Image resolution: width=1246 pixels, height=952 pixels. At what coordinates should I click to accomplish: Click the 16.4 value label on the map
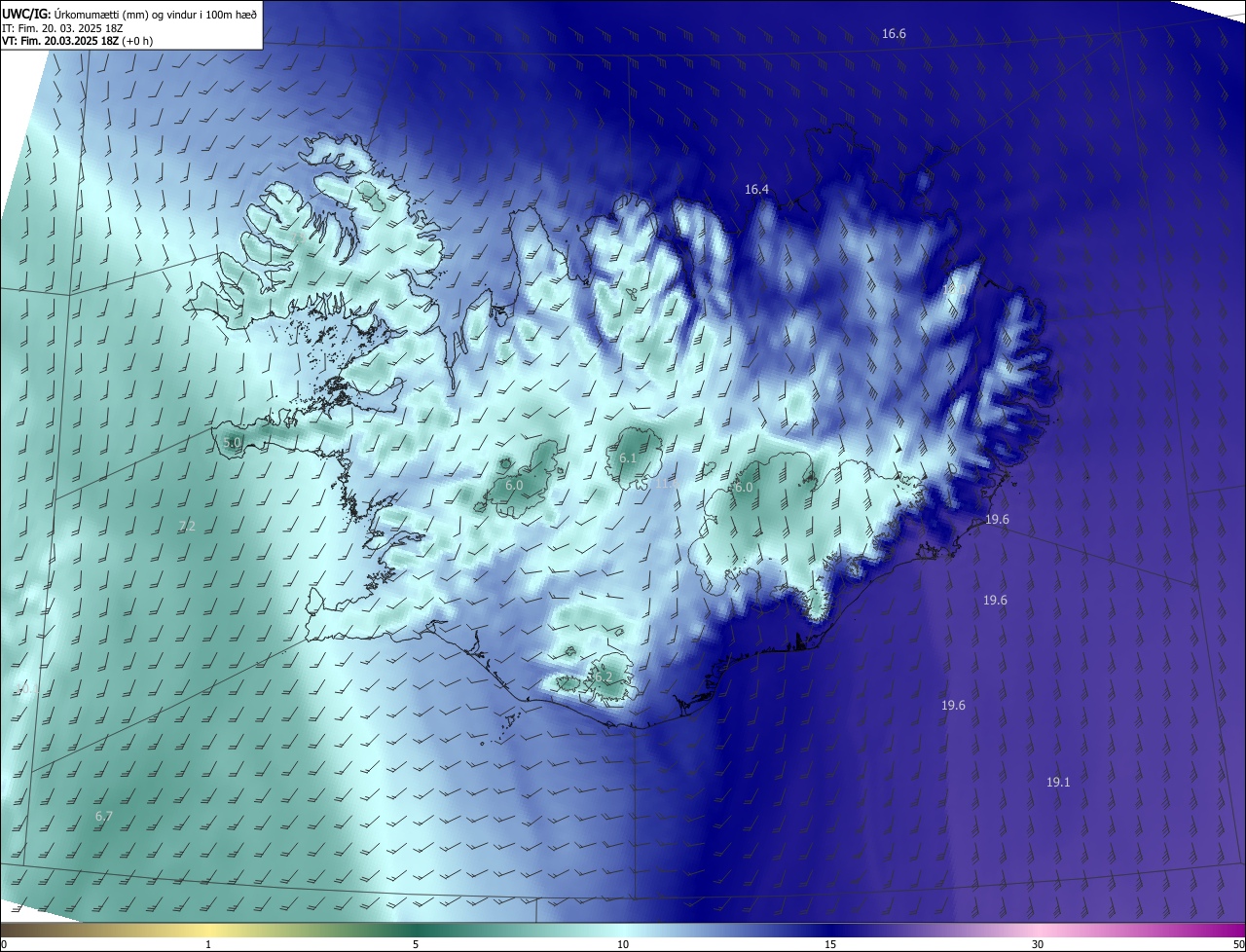point(756,190)
